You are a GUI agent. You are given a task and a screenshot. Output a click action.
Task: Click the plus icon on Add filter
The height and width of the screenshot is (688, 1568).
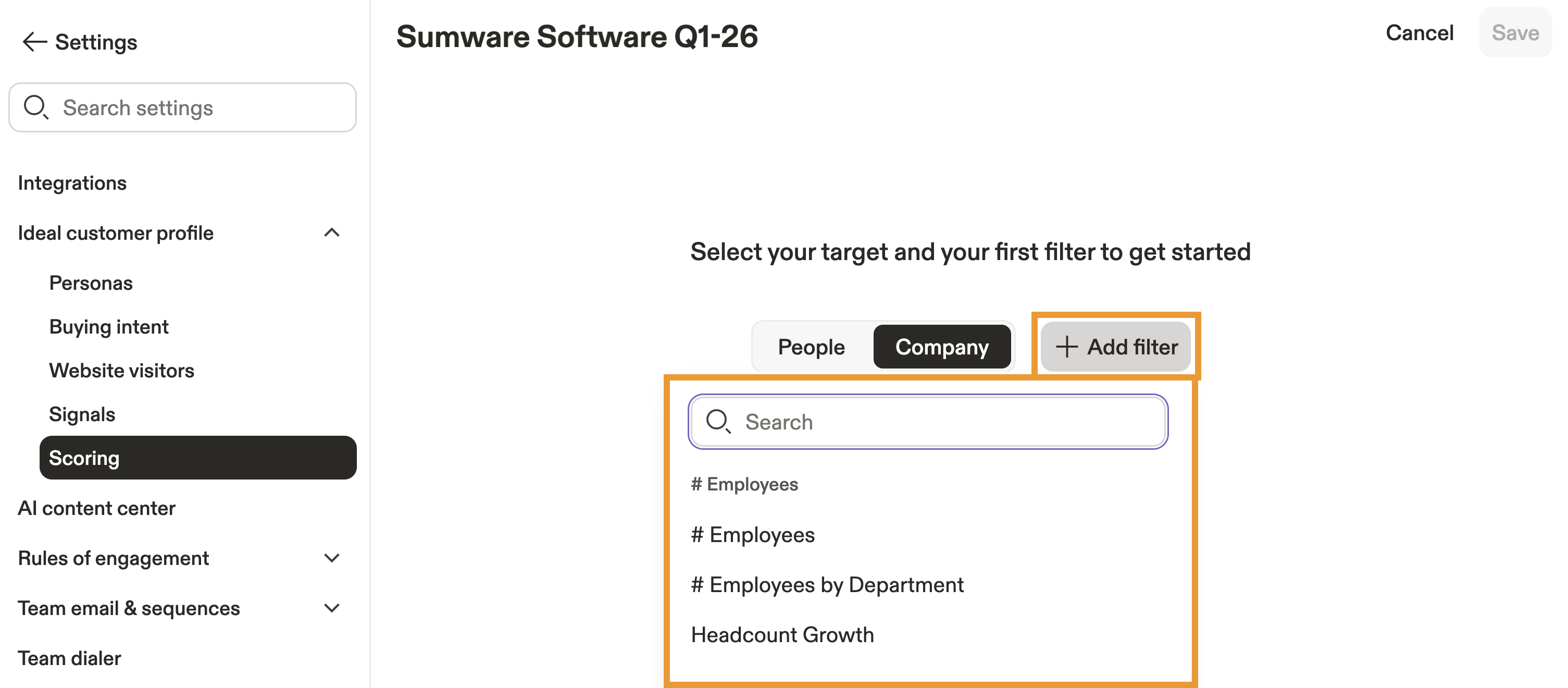(1066, 347)
